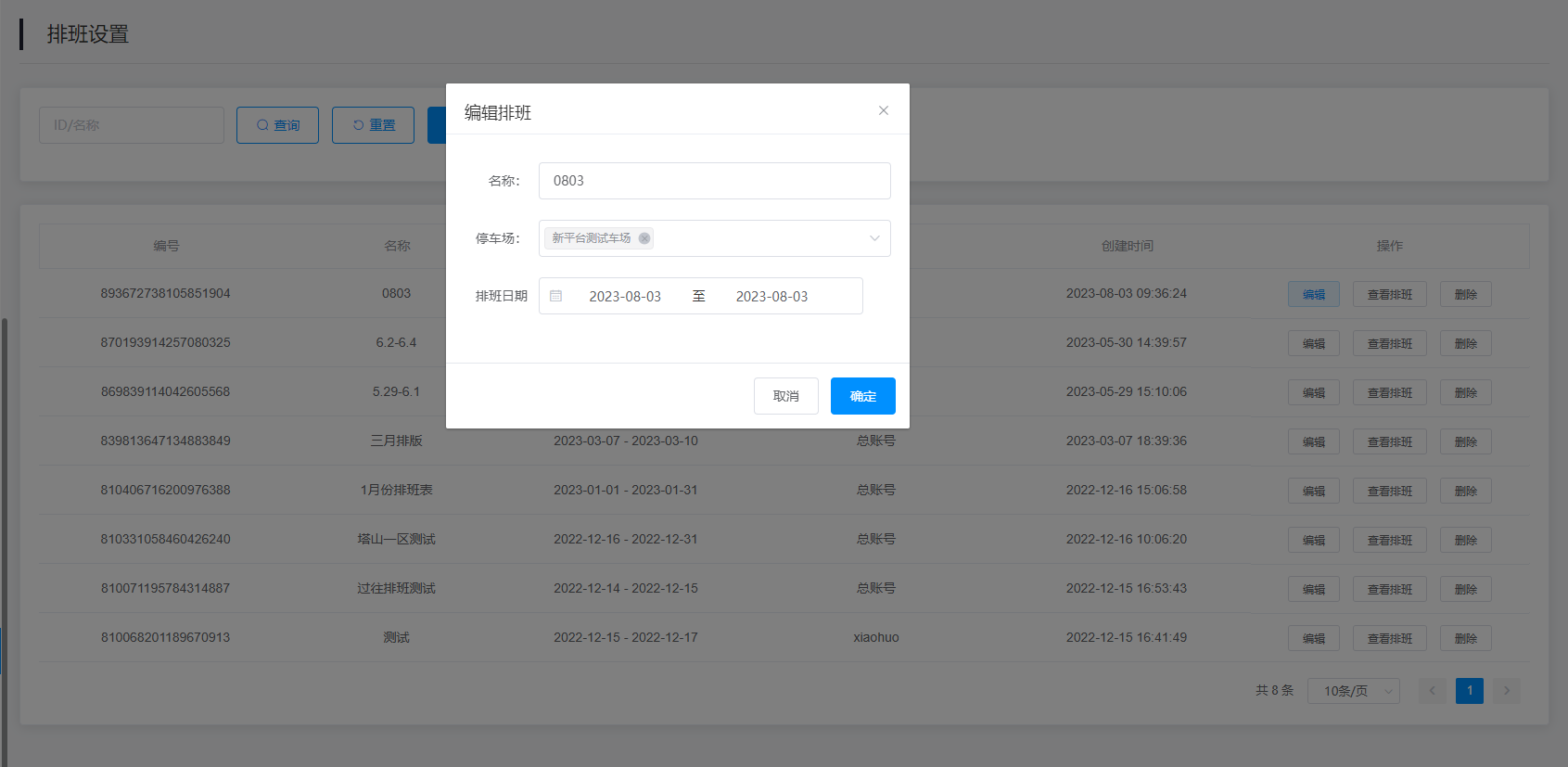Select the end date field in 排班日期

tap(771, 297)
